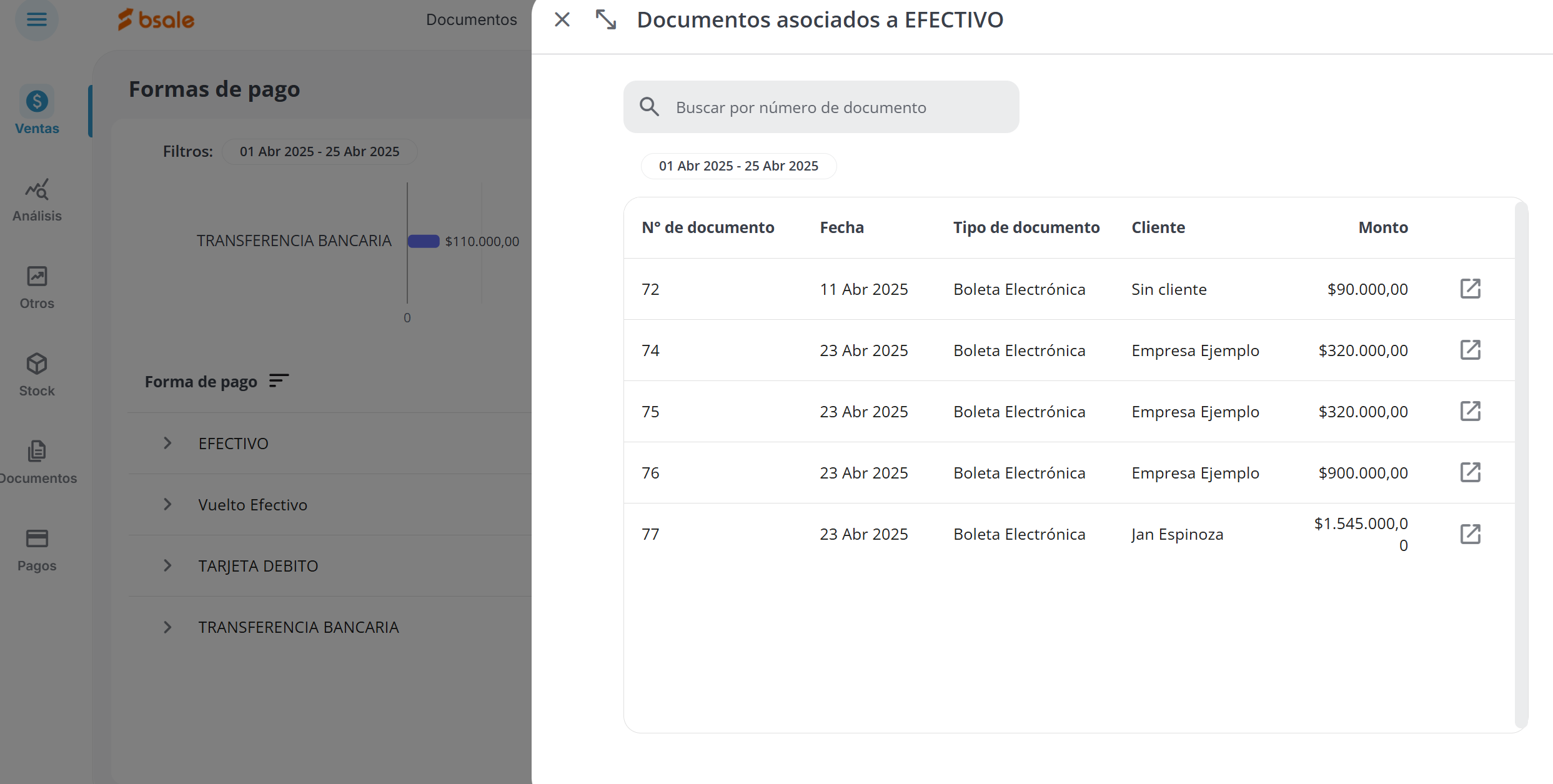Expand TRANSFERENCIA BANCARIA list row

click(167, 627)
